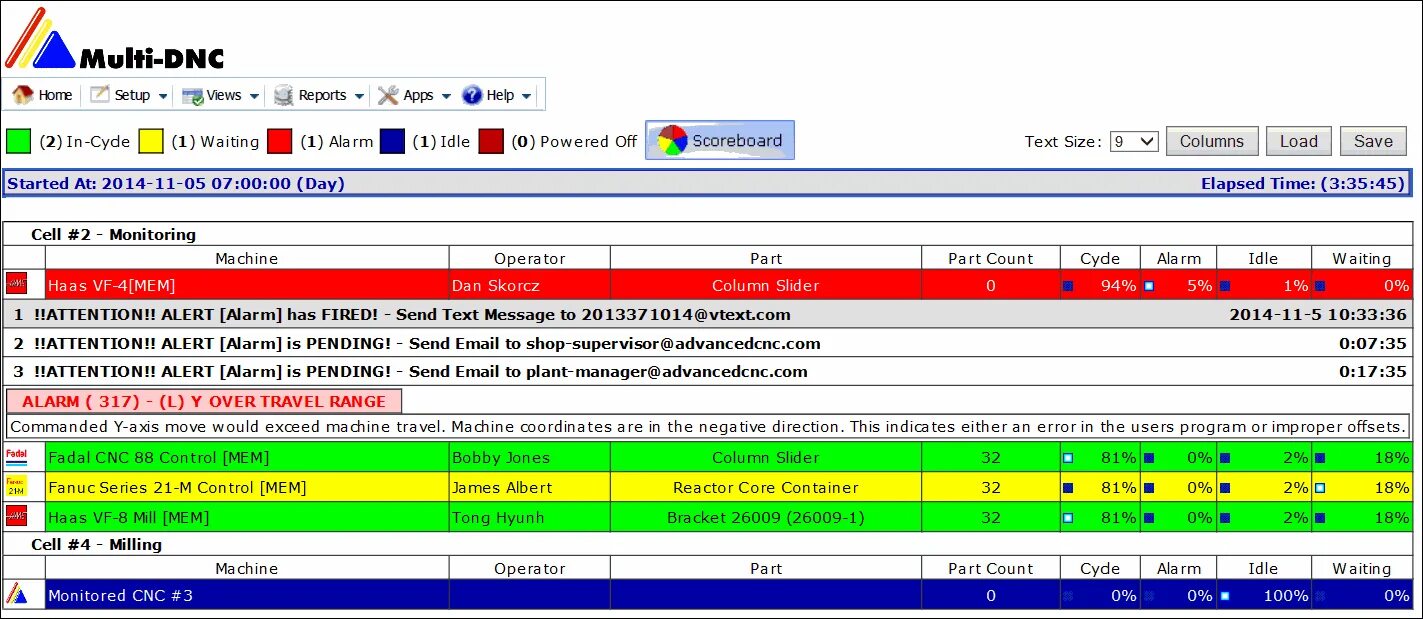Select Fanuc Series 21-M Control [MEM] machine

(177, 488)
